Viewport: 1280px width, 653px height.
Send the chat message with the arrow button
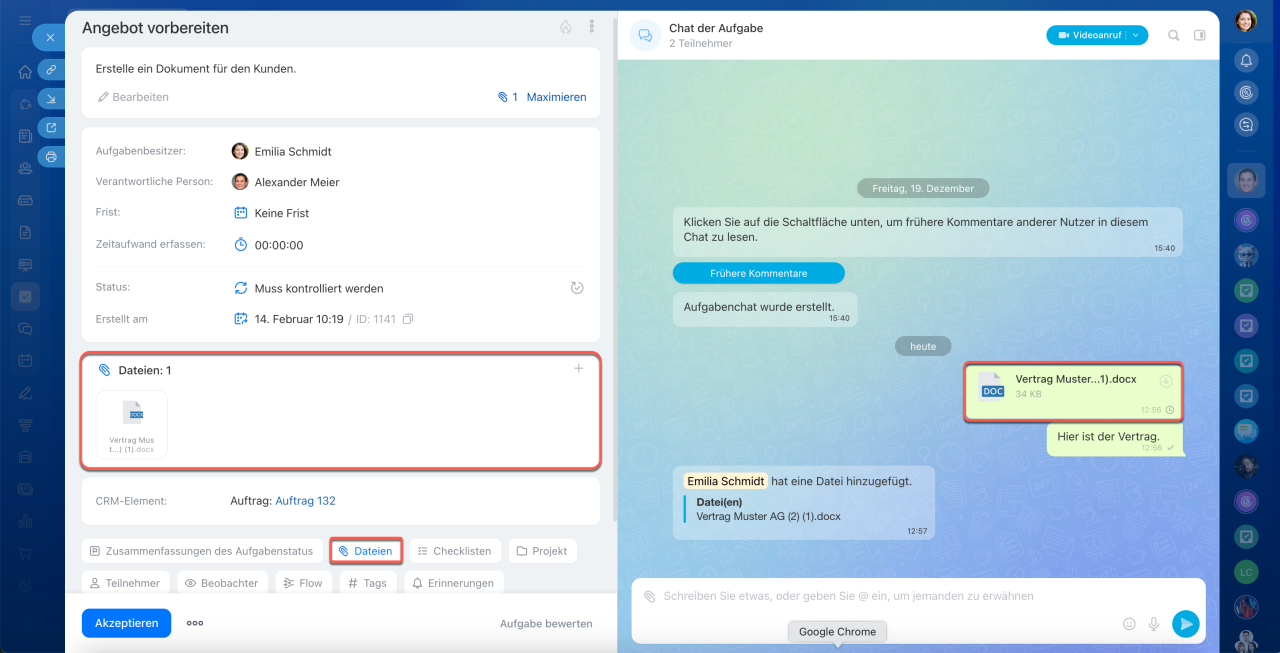[1185, 624]
